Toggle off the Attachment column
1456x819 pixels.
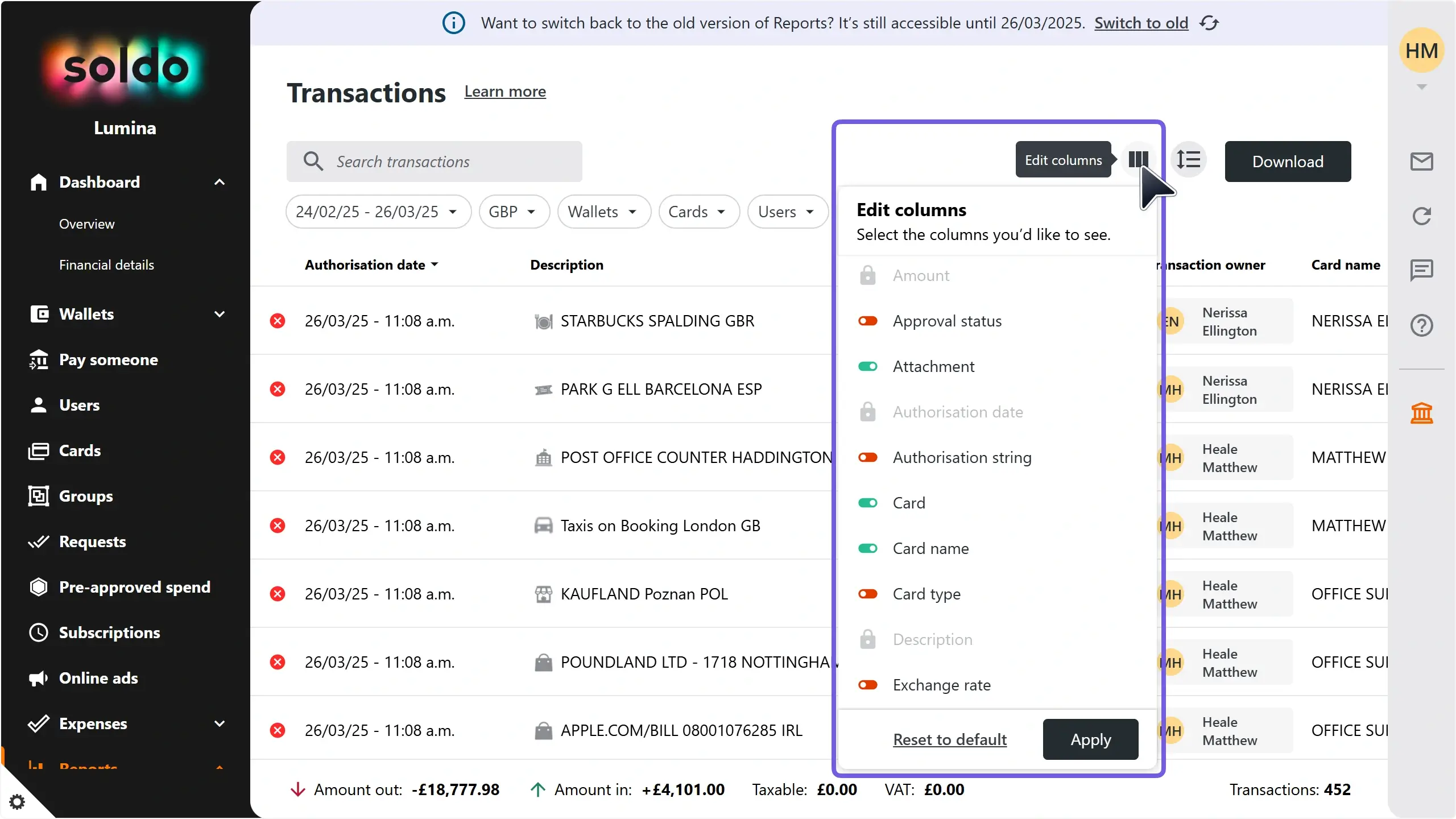pyautogui.click(x=868, y=366)
